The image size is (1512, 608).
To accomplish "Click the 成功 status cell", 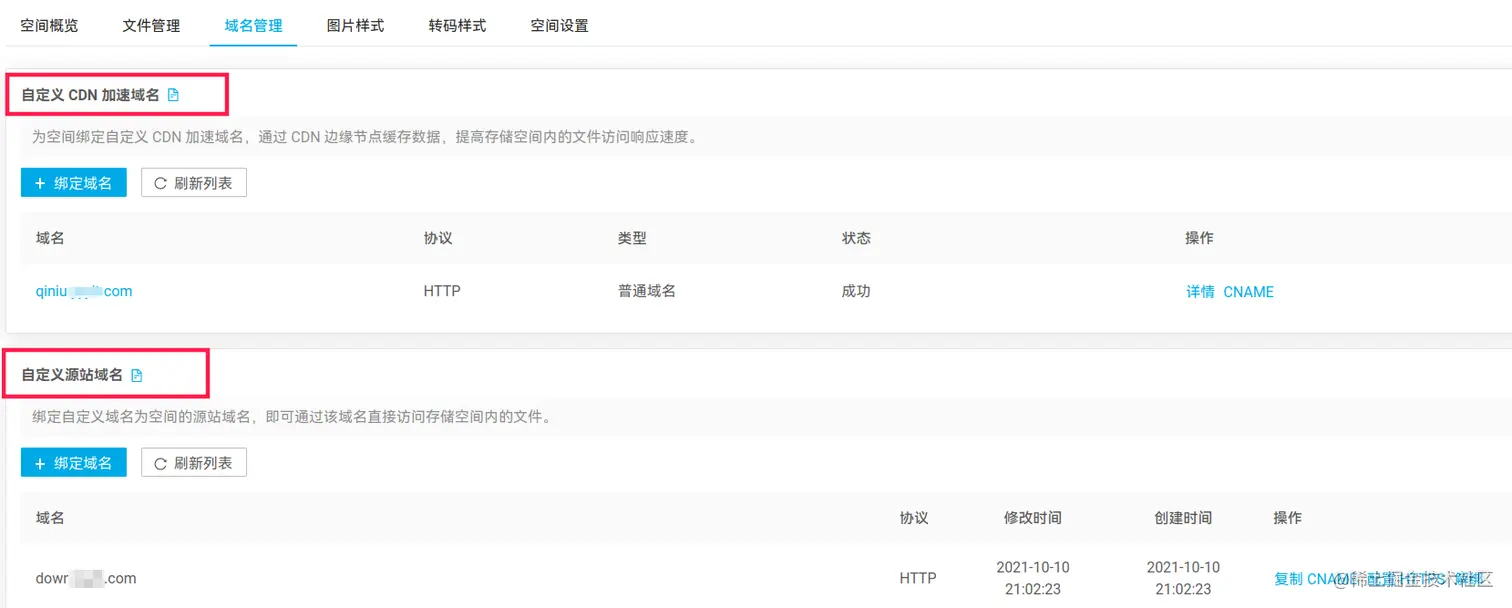I will 856,291.
